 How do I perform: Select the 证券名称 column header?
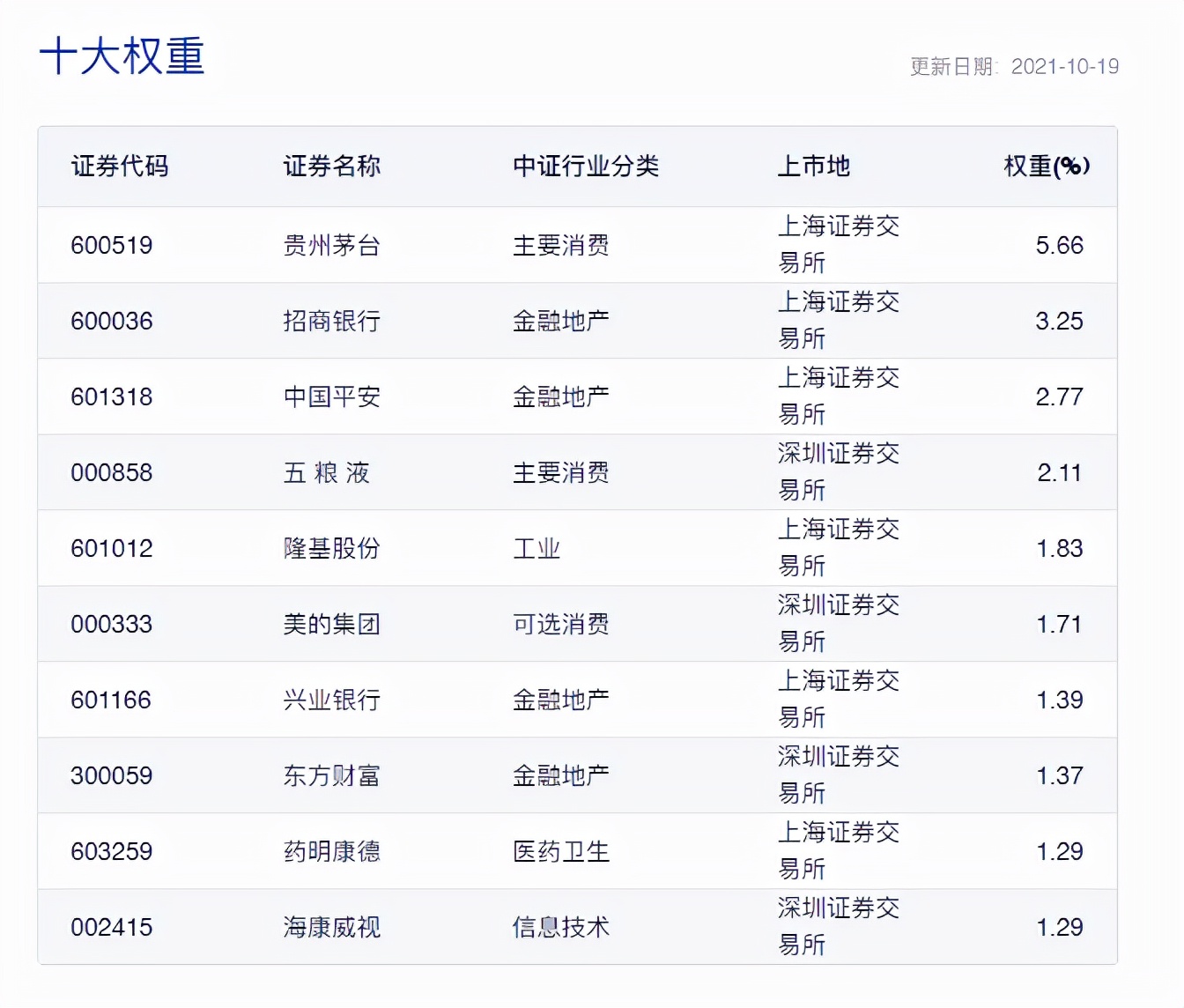tap(330, 167)
